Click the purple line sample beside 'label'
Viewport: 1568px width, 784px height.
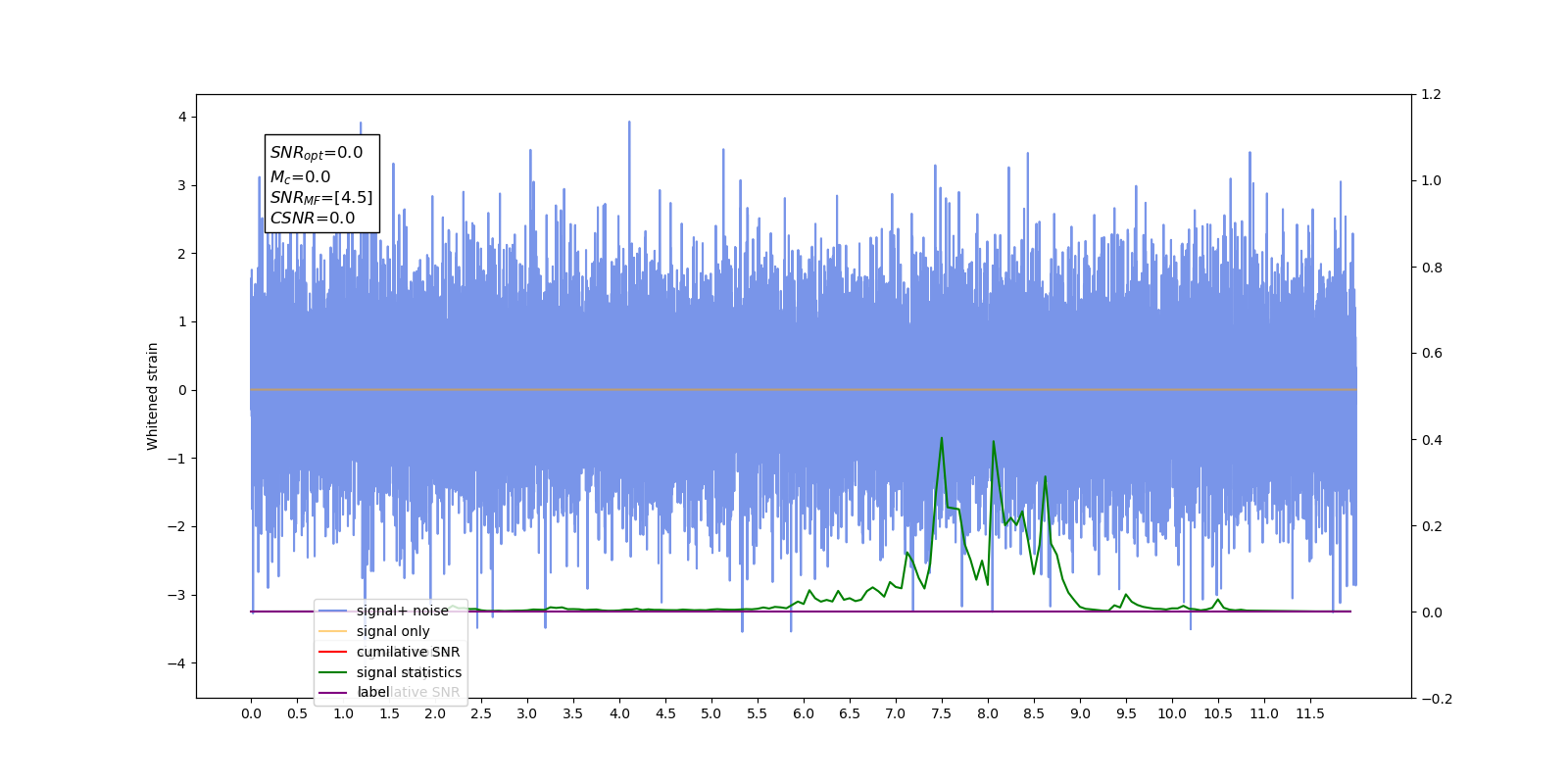pos(333,693)
